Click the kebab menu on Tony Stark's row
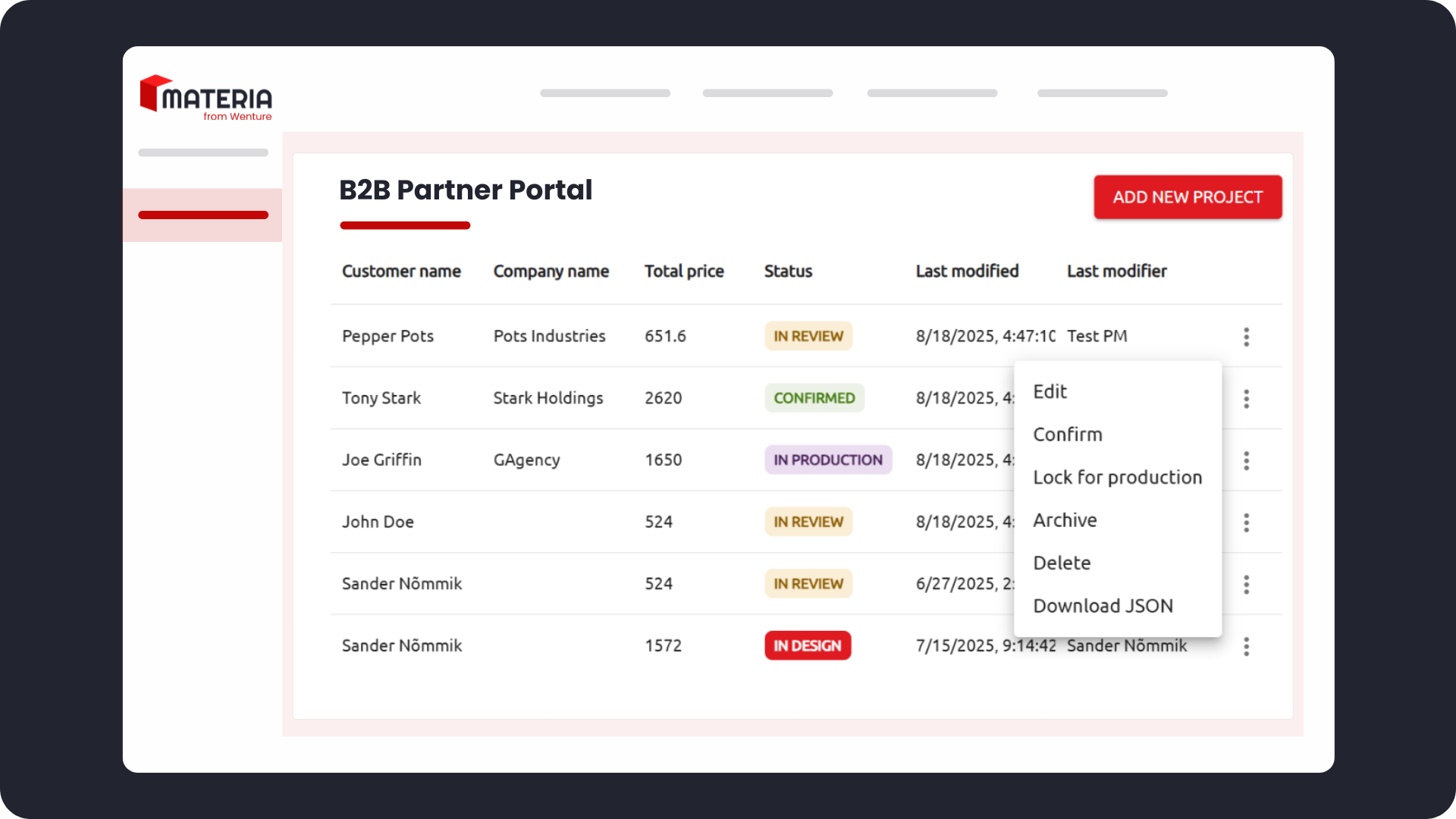1456x819 pixels. [1246, 398]
